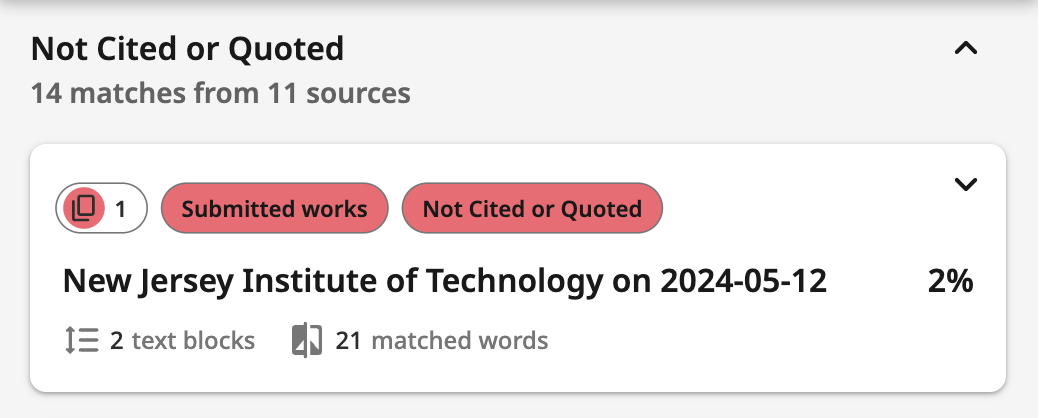The image size is (1040, 418).
Task: Click the text blocks line-spacing icon
Action: click(81, 341)
